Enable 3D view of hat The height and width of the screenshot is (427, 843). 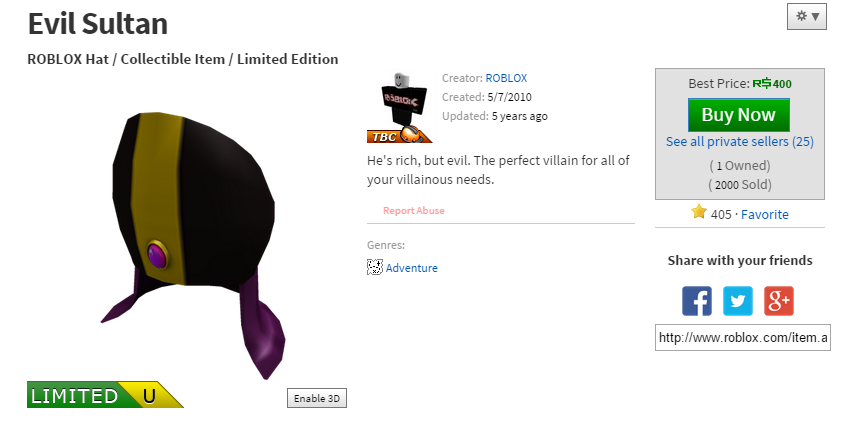[317, 398]
